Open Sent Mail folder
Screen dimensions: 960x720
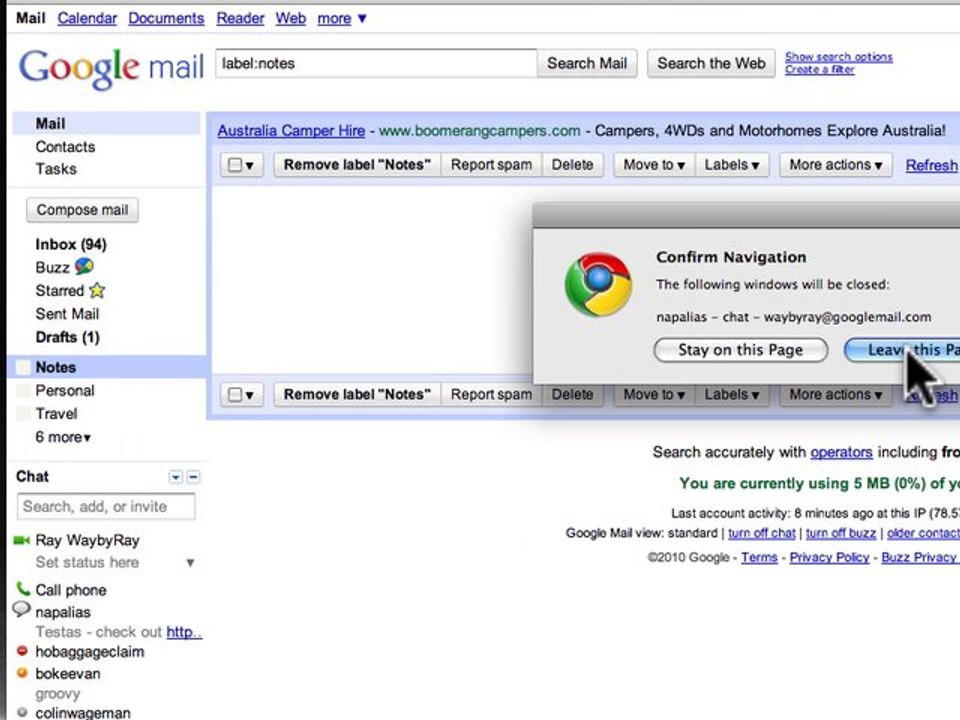pos(67,314)
